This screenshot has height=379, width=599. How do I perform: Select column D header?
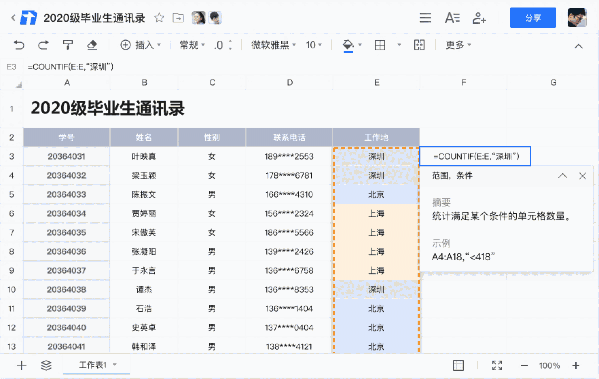click(x=290, y=83)
